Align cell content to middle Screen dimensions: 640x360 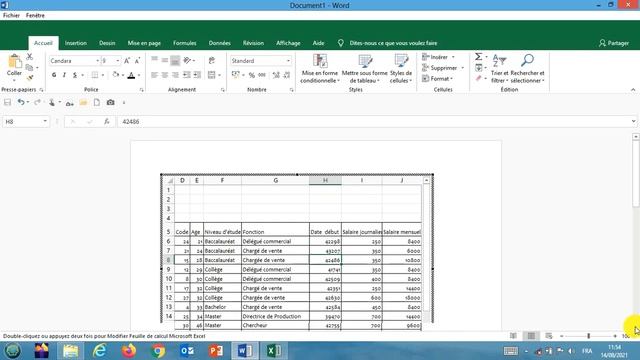pyautogui.click(x=164, y=60)
